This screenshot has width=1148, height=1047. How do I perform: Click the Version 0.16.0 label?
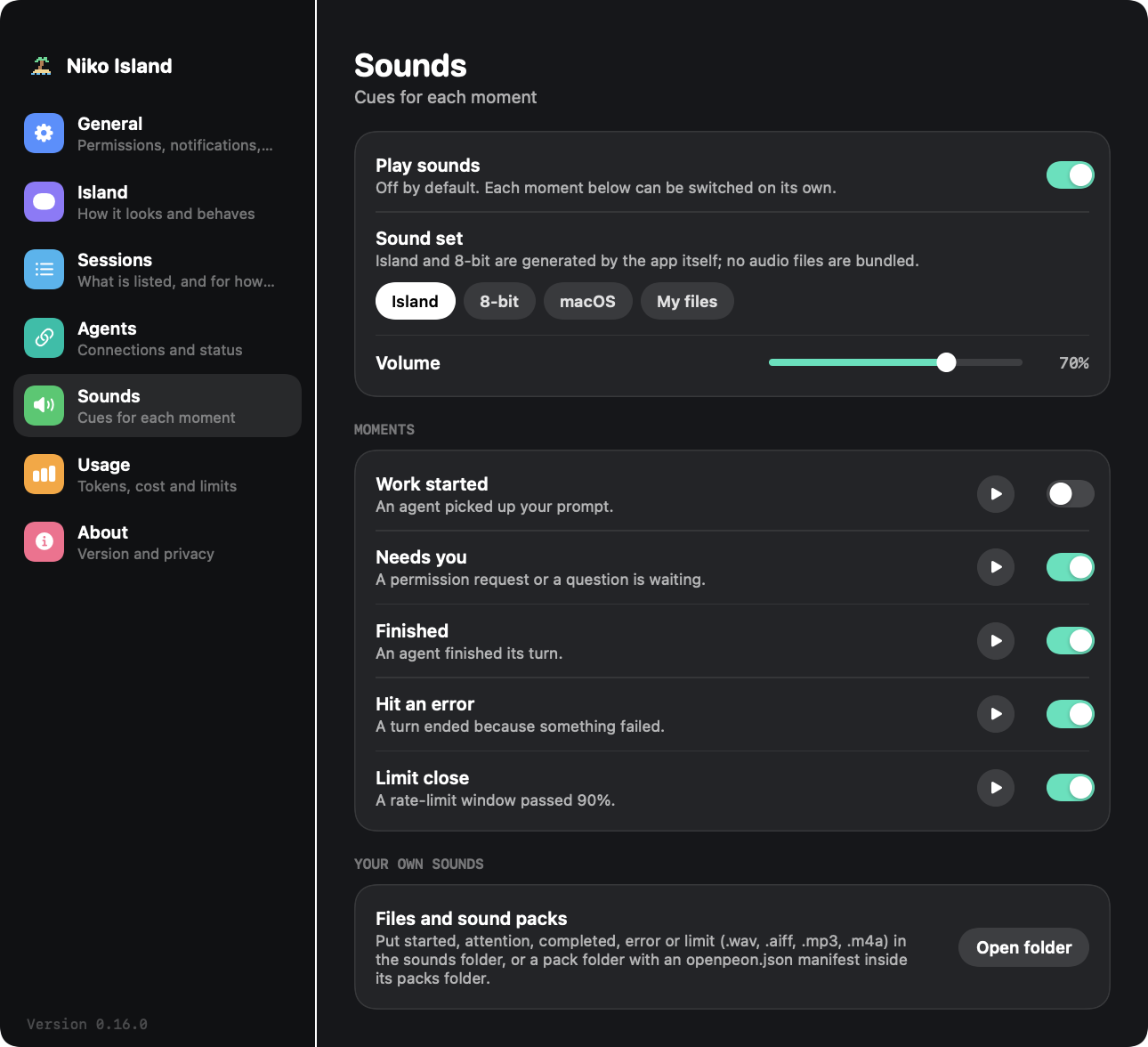(x=87, y=1024)
